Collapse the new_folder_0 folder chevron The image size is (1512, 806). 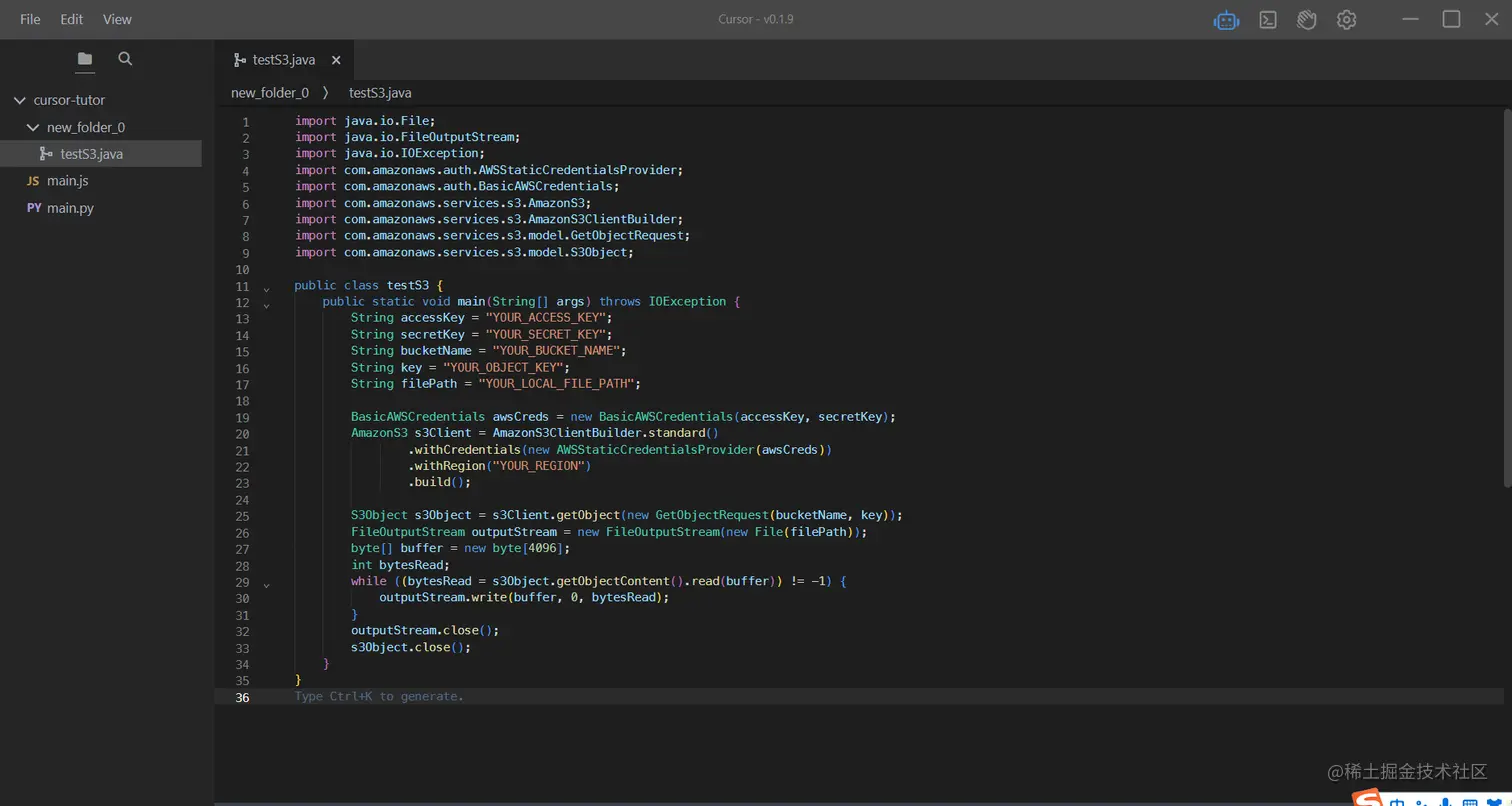point(33,127)
